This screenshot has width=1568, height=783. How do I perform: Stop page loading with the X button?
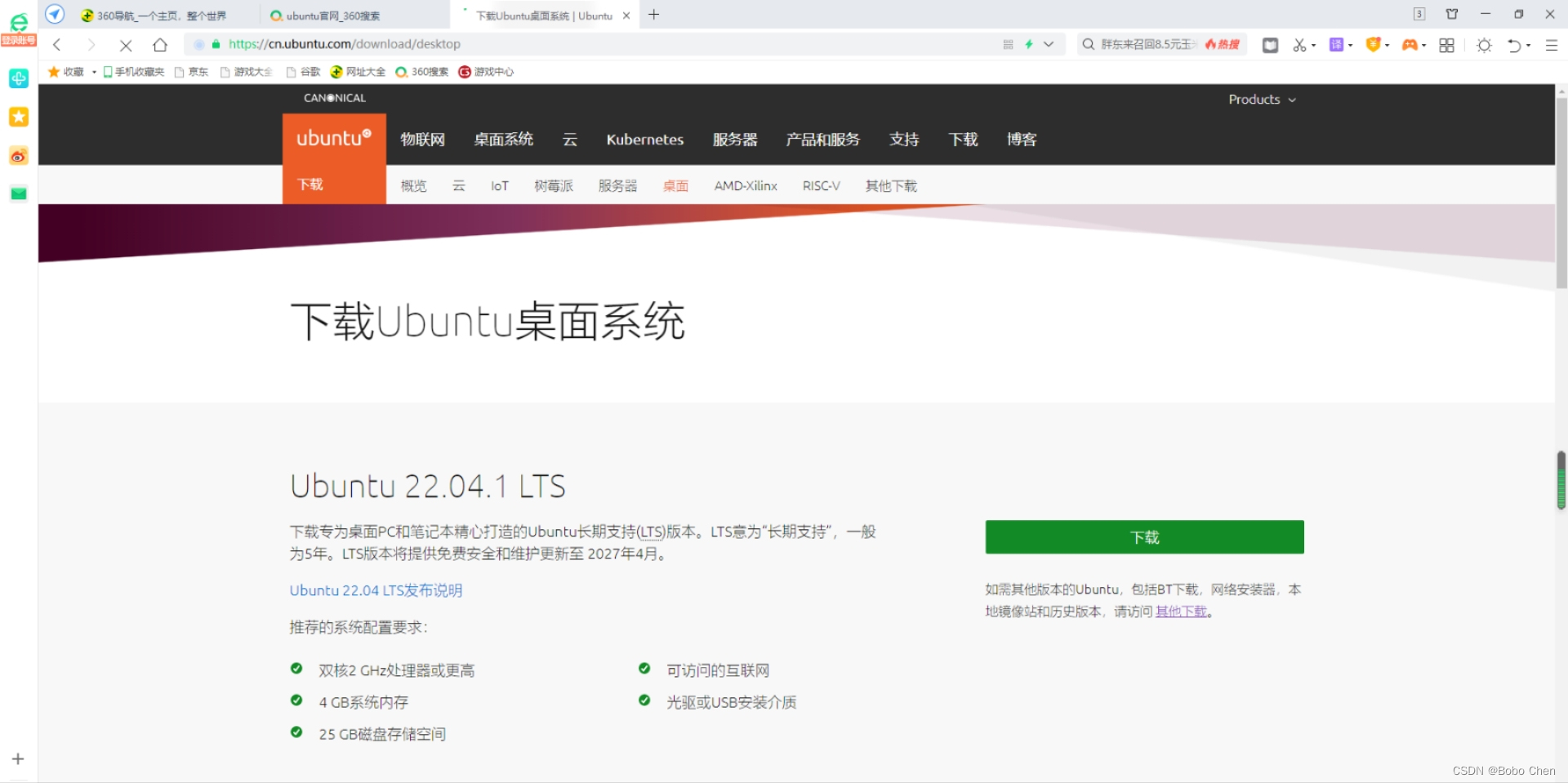[126, 45]
